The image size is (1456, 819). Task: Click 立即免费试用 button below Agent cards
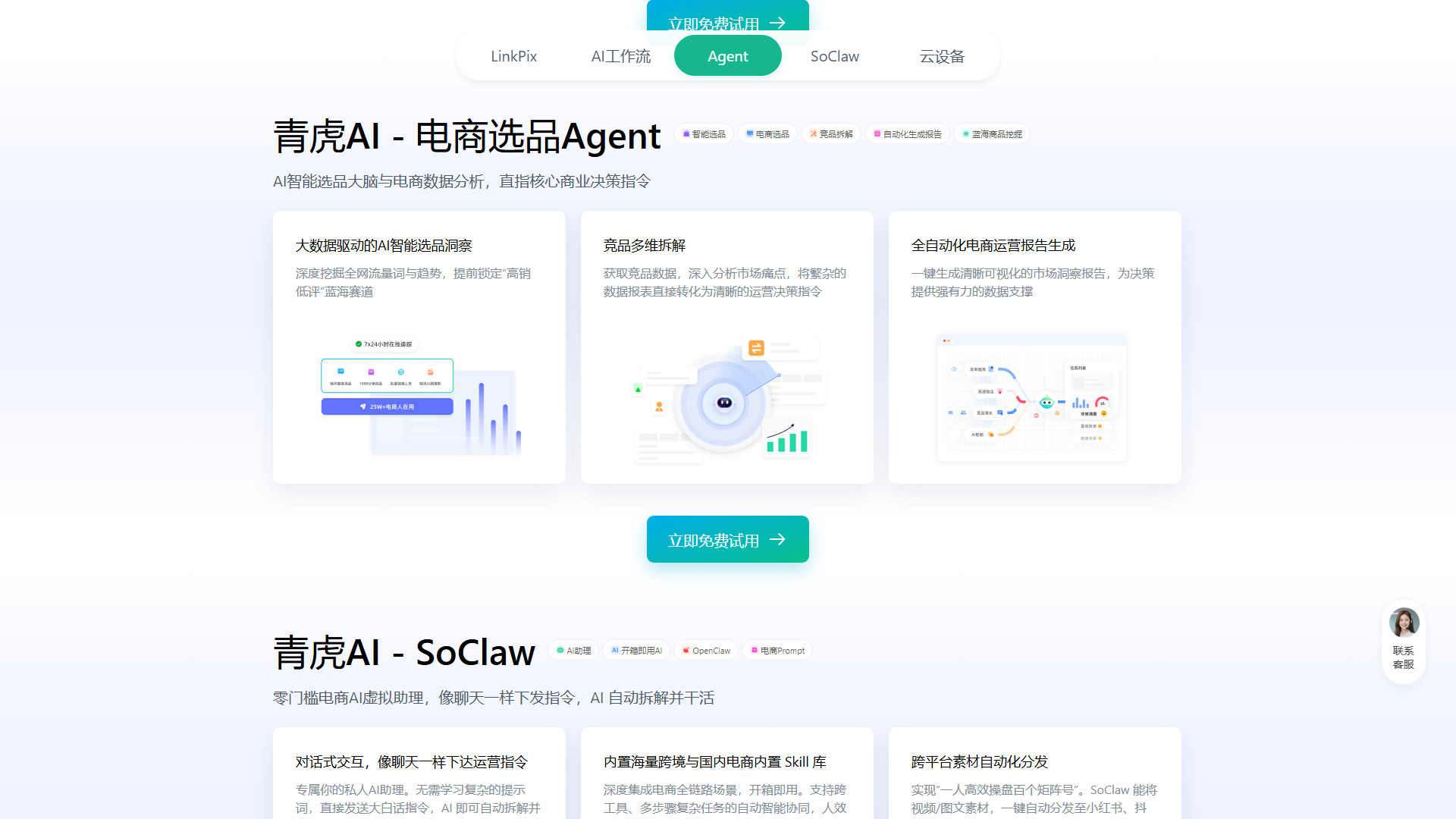(727, 539)
